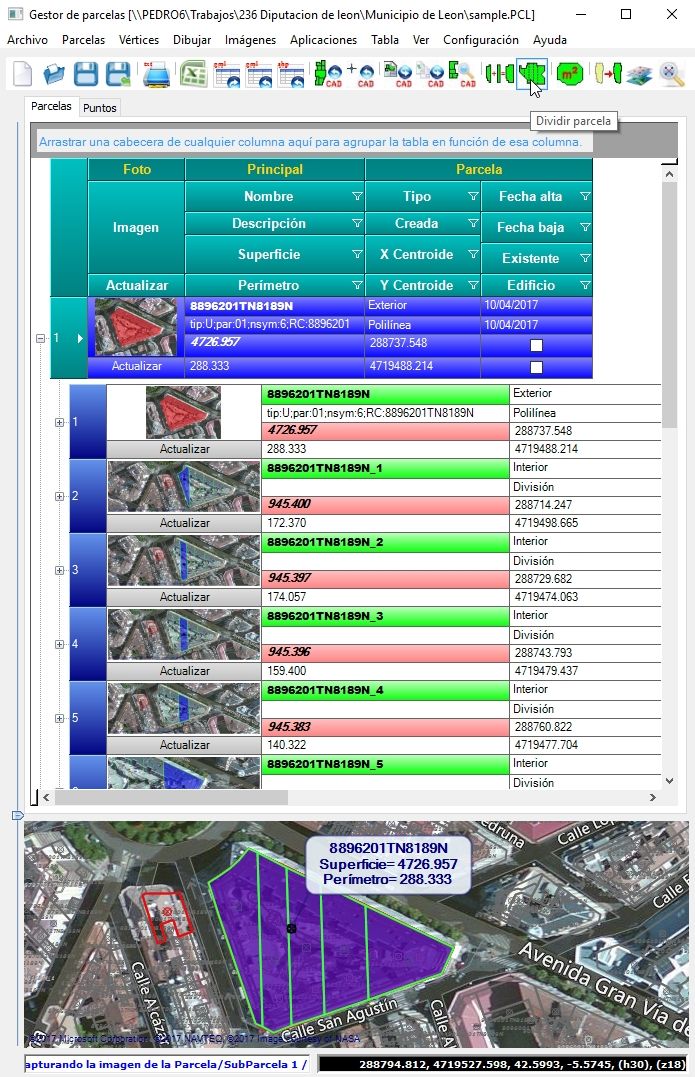Open the Edificio column filter
Screen dimensions: 695x1077
pos(585,285)
